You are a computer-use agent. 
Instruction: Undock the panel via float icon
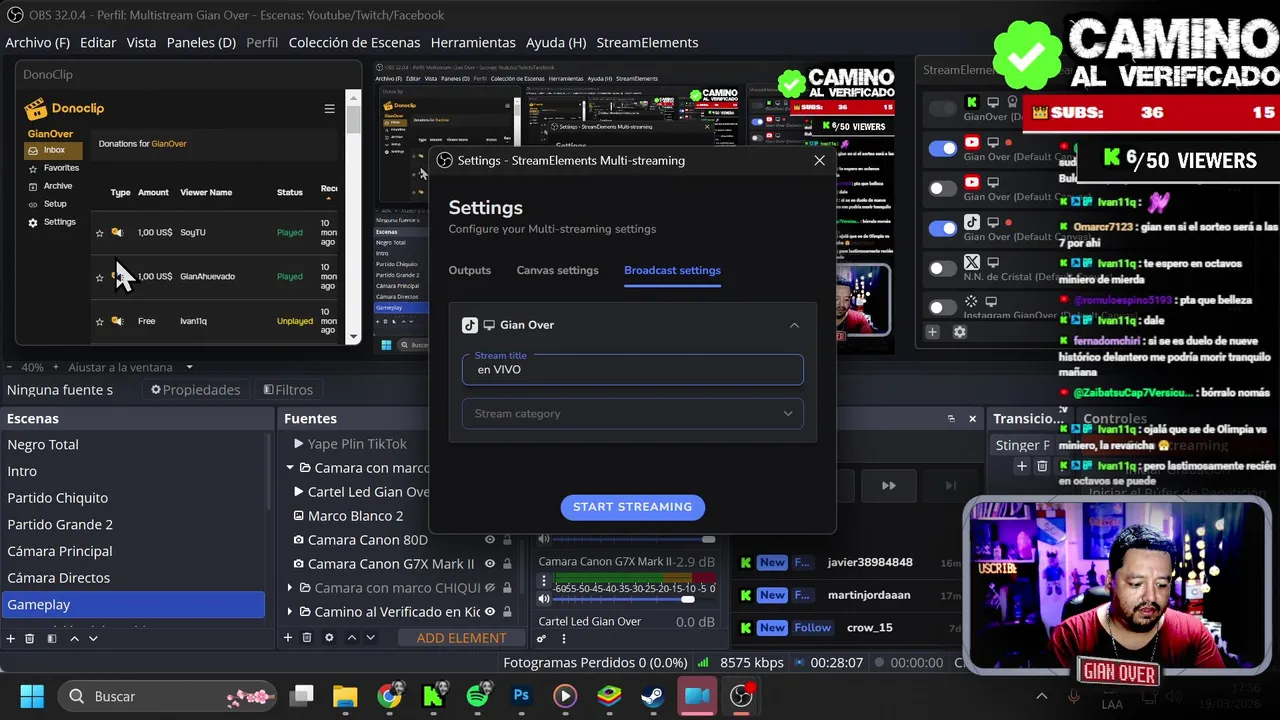[x=951, y=419]
